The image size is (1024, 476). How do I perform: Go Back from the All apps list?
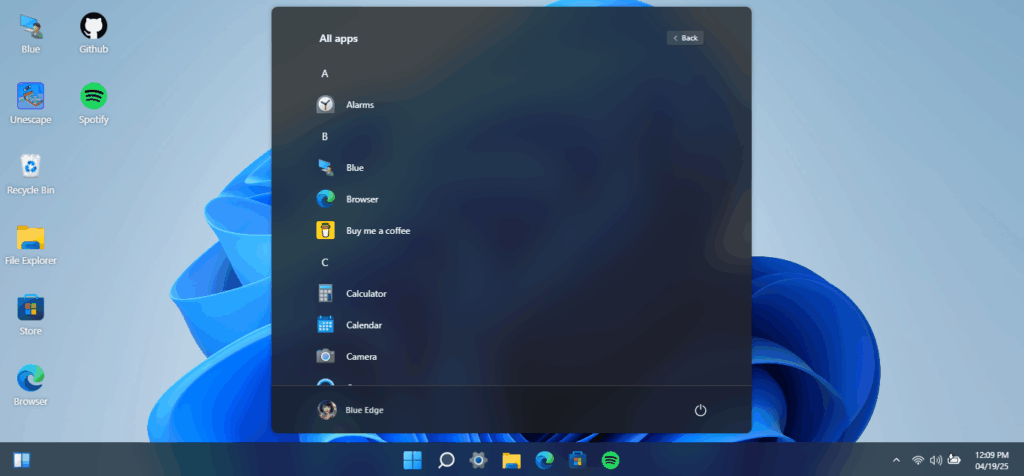pos(685,38)
